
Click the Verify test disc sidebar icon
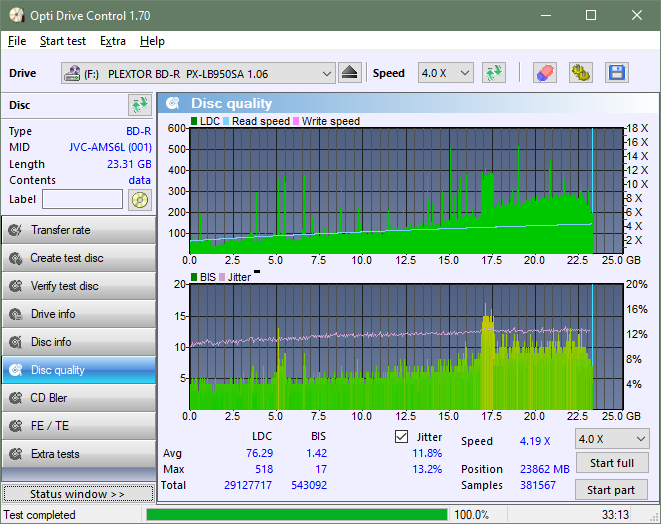click(x=16, y=286)
